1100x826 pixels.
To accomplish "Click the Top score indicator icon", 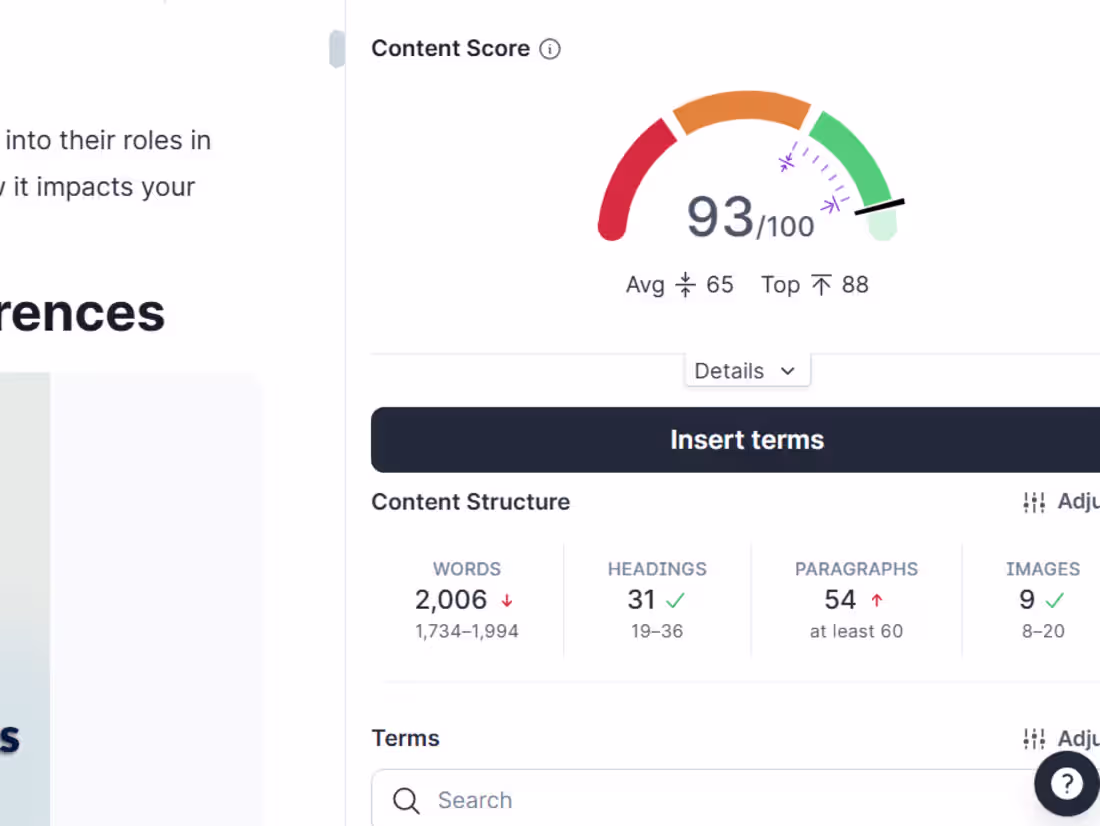I will [x=823, y=284].
